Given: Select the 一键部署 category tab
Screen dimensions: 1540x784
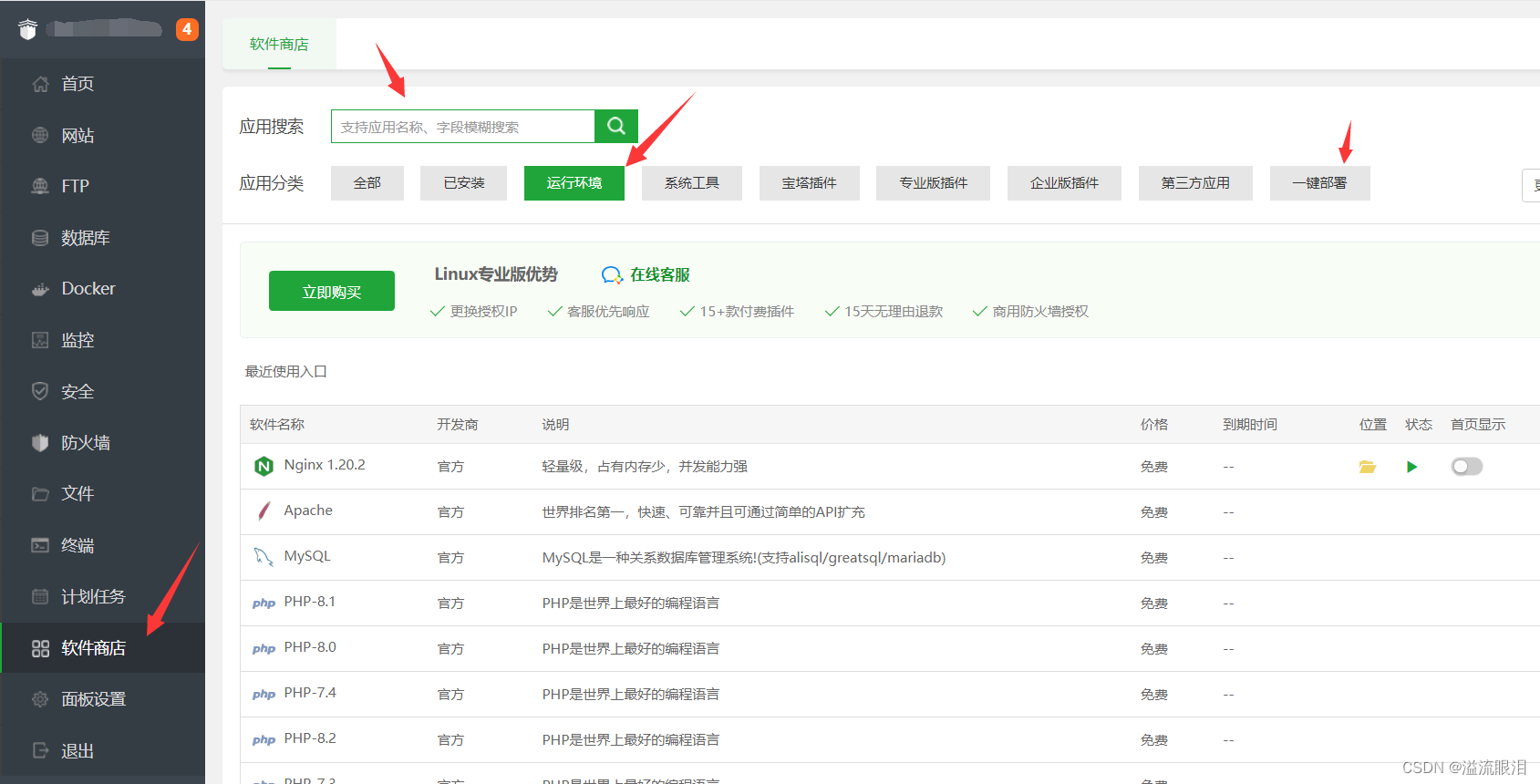Looking at the screenshot, I should (1319, 183).
